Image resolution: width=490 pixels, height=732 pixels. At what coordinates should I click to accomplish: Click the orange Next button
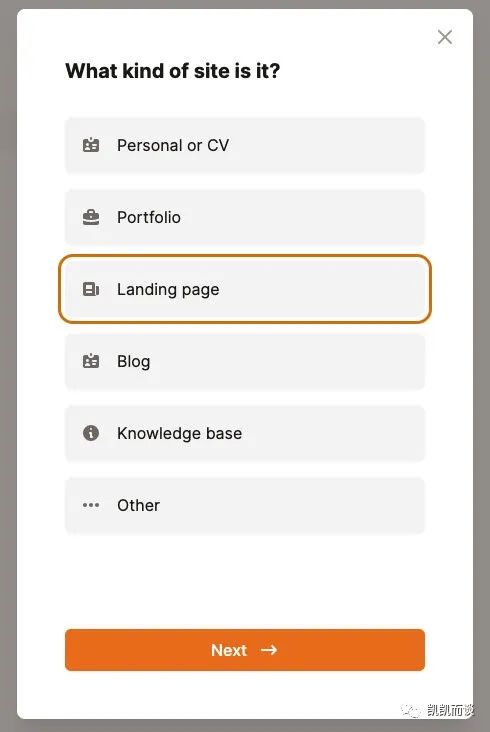click(x=245, y=650)
